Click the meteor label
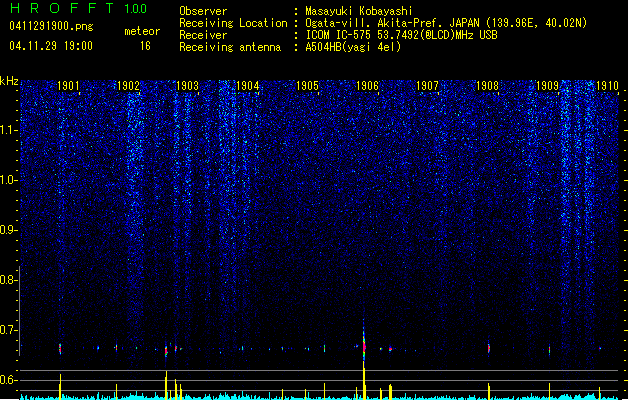 [142, 31]
